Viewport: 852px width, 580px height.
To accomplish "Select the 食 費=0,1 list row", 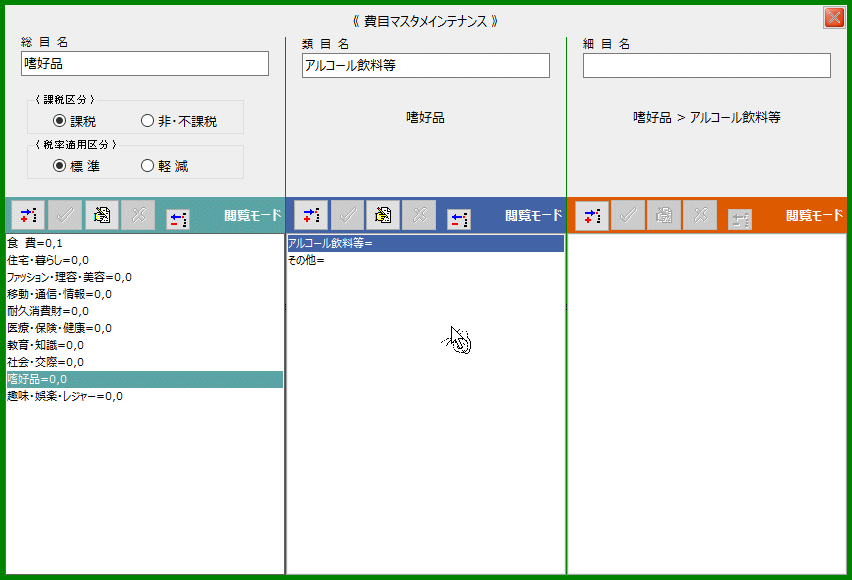I will (145, 243).
